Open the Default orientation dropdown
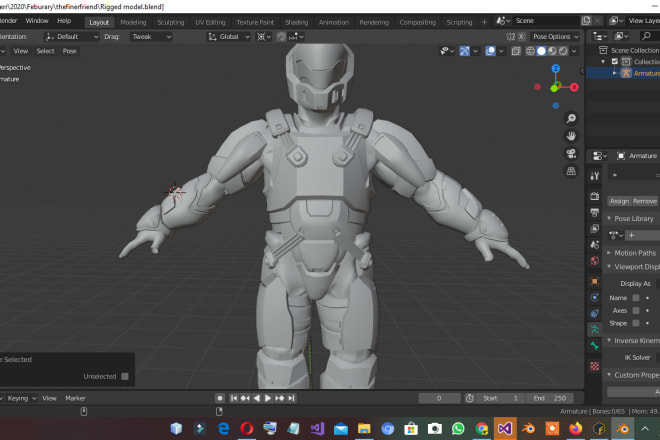 [x=72, y=37]
